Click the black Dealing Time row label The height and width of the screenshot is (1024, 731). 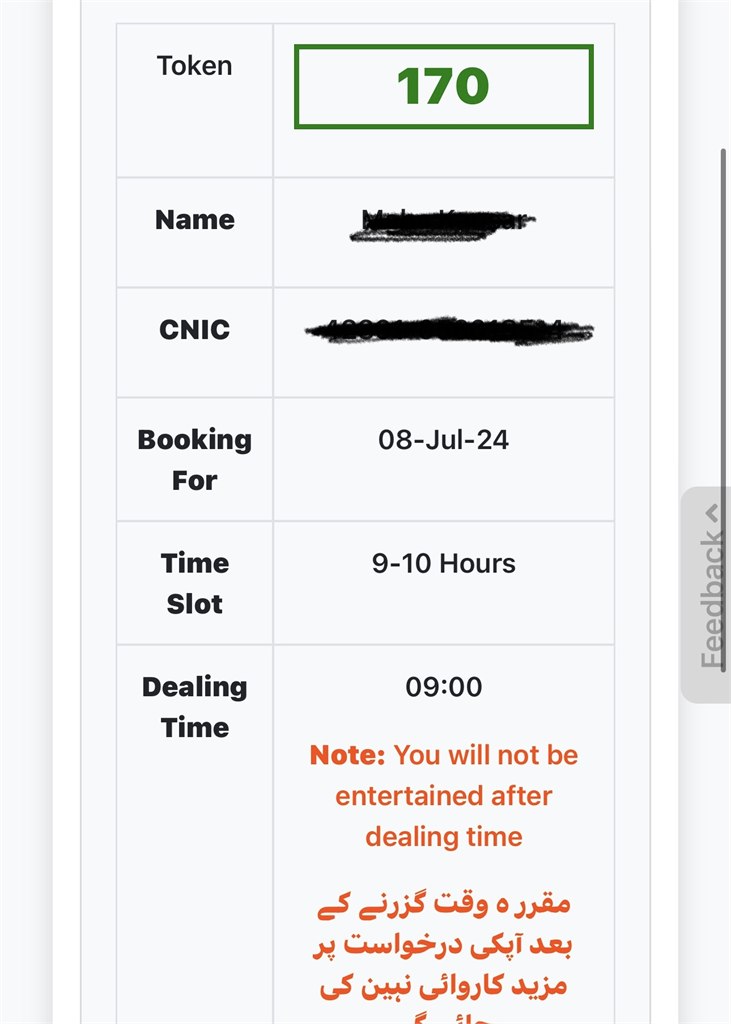[x=194, y=707]
